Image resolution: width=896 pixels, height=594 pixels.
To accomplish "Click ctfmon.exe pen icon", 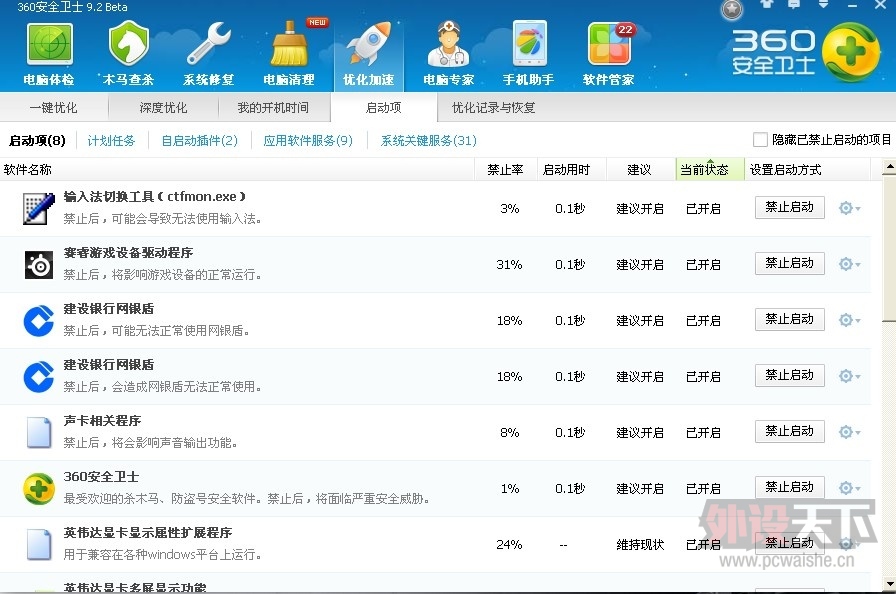I will pyautogui.click(x=39, y=208).
